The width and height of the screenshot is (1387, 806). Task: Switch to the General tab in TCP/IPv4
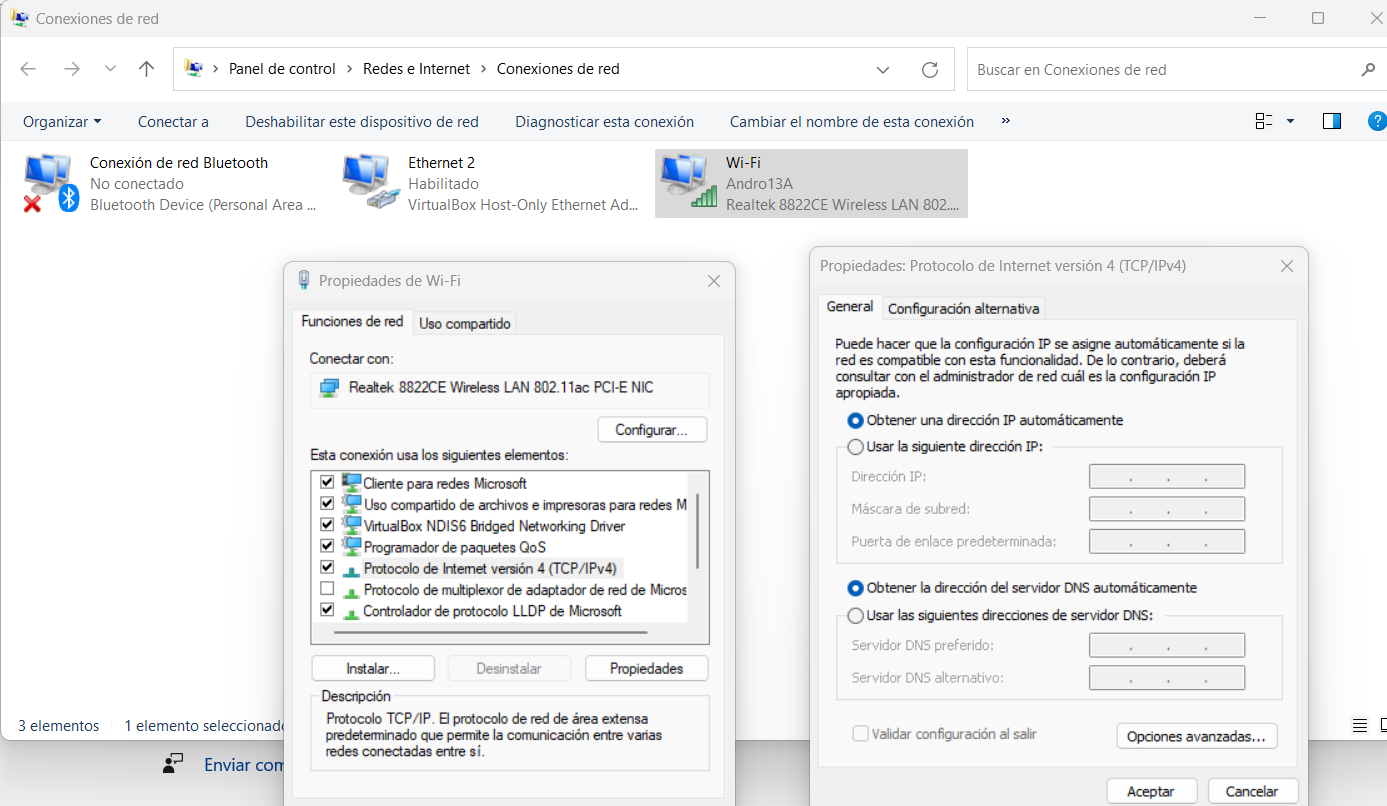[849, 306]
